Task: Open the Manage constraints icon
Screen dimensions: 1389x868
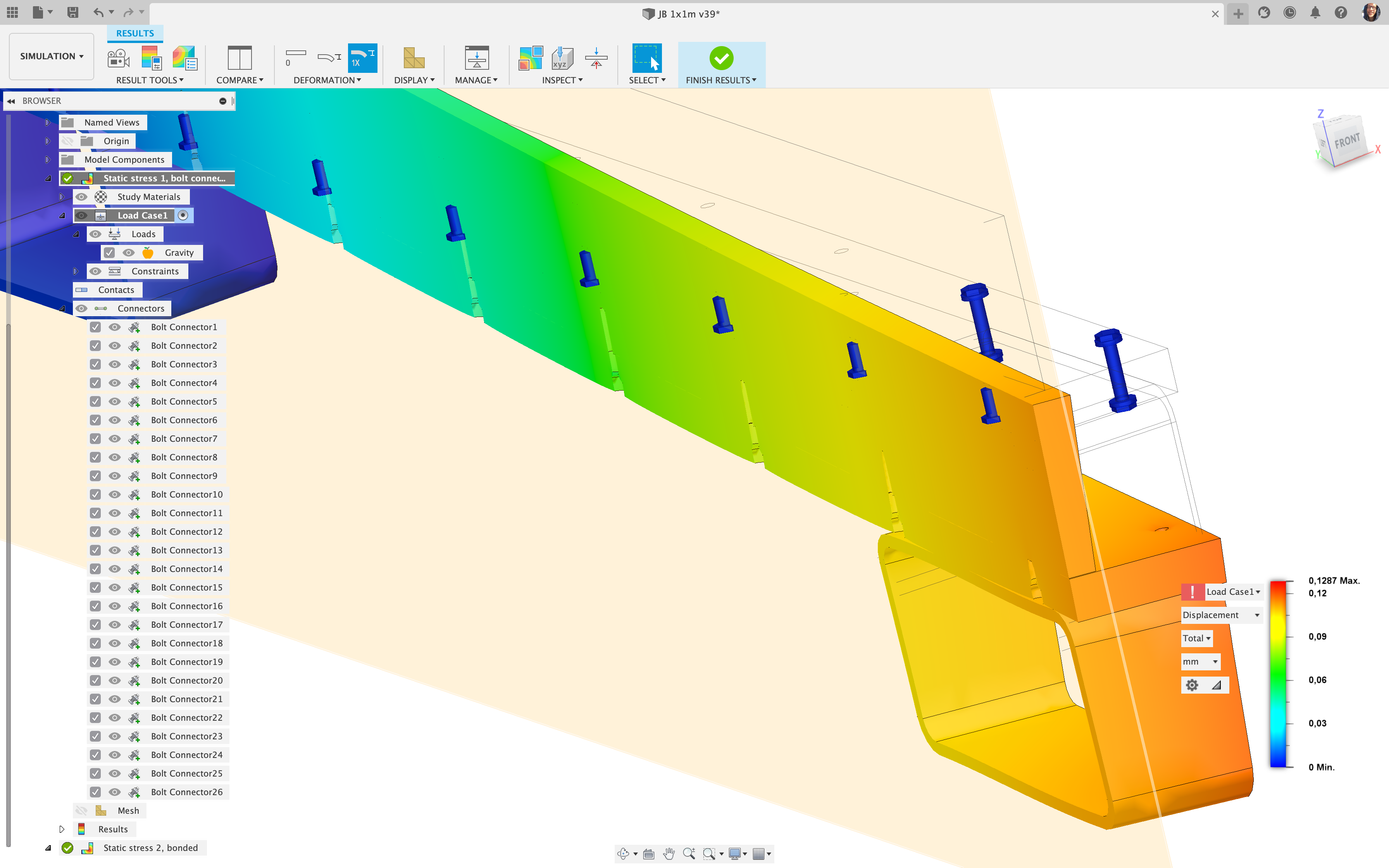Action: [476, 58]
